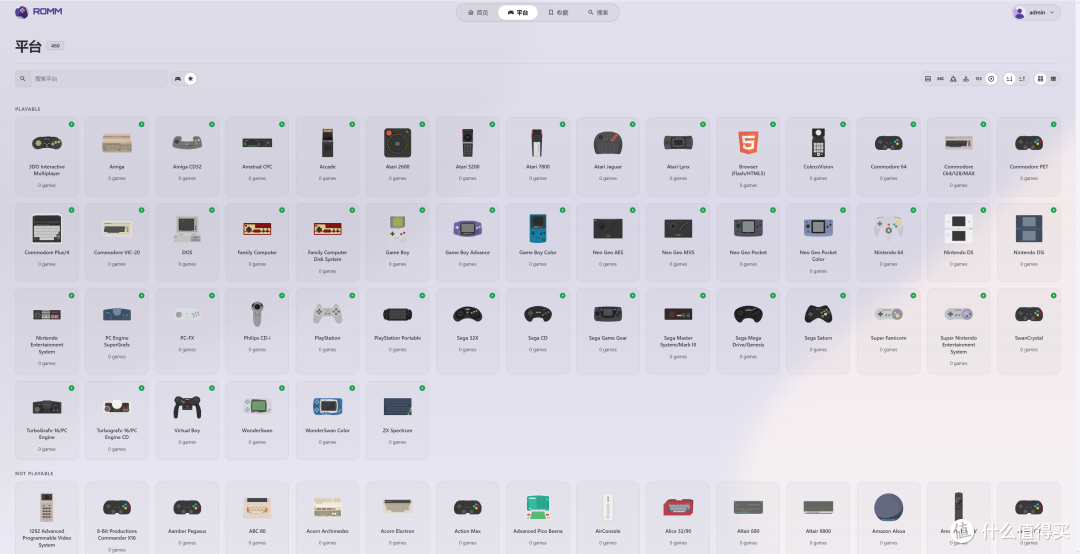Open the Atari 5200 platform
The image size is (1080, 554).
[468, 156]
